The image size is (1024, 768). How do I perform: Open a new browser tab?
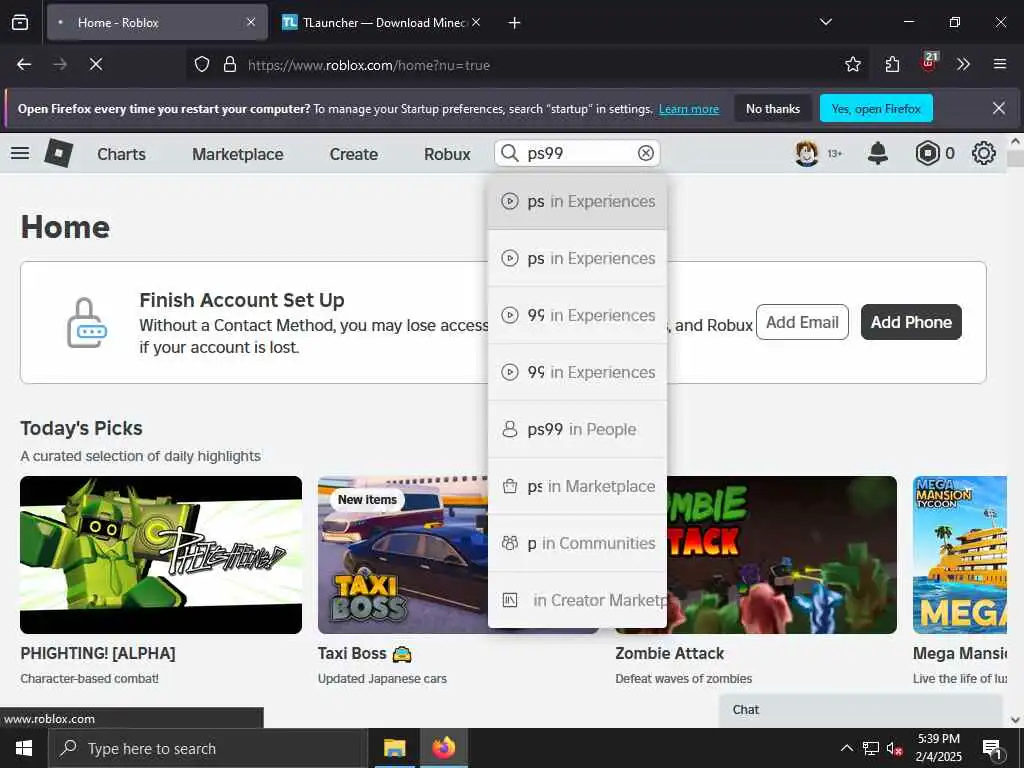[514, 23]
